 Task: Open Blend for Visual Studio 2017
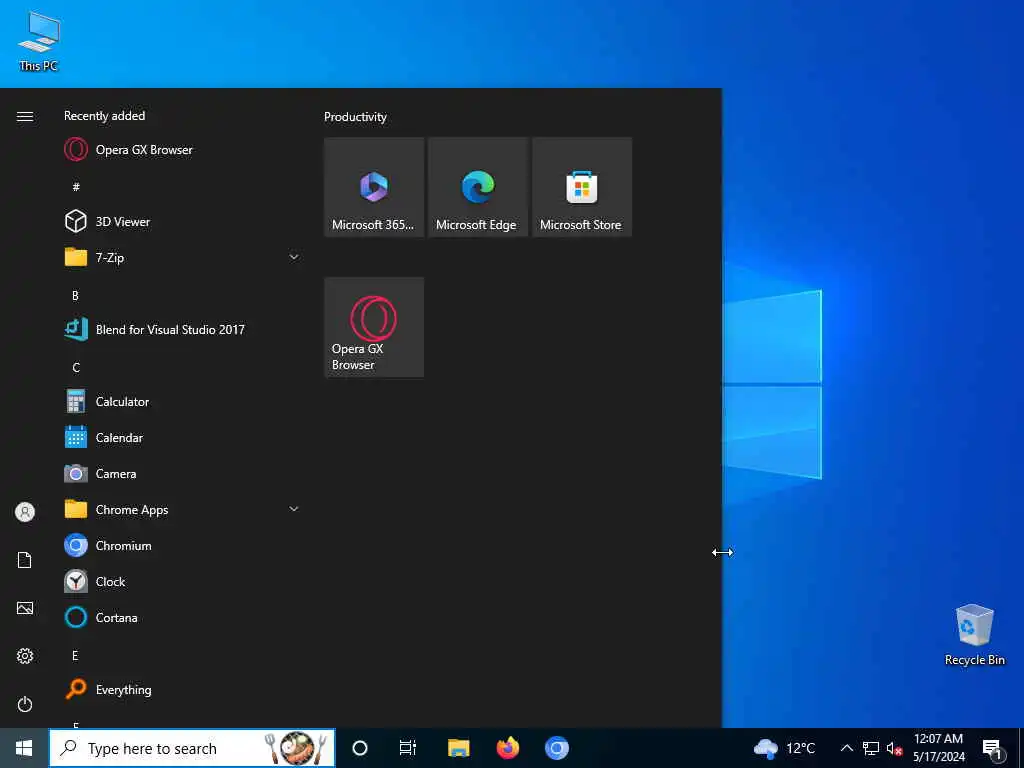click(182, 329)
